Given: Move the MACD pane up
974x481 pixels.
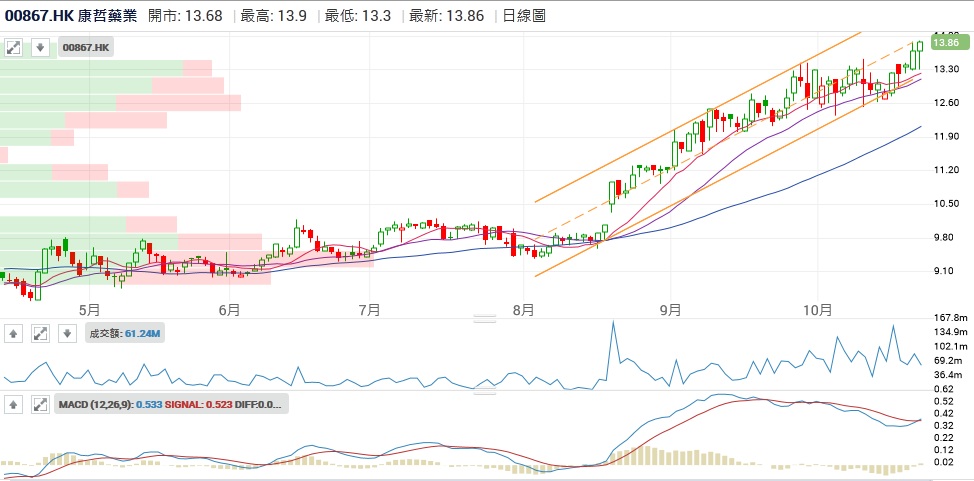Looking at the screenshot, I should [x=14, y=404].
